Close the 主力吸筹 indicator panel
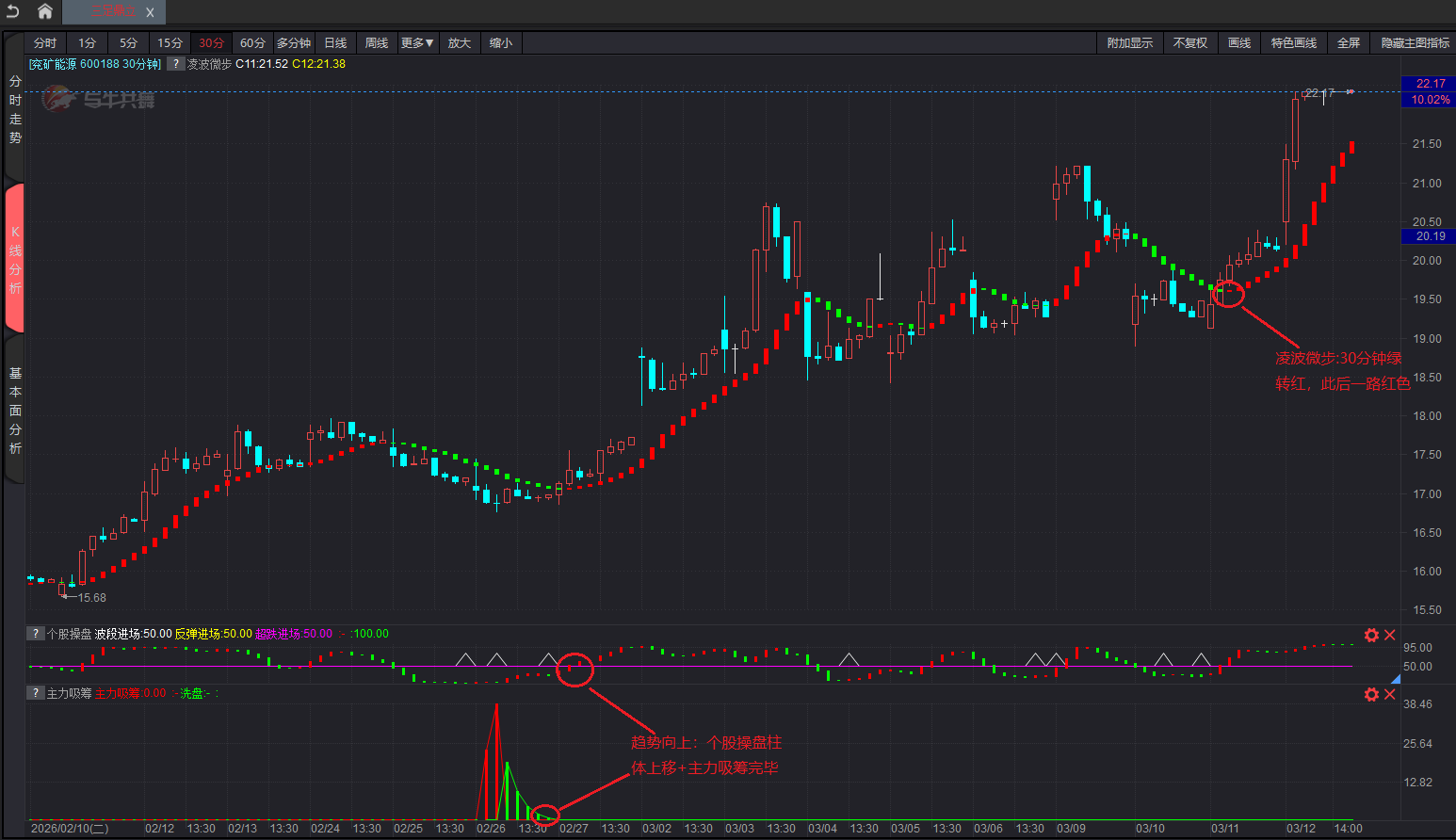 coord(1390,694)
